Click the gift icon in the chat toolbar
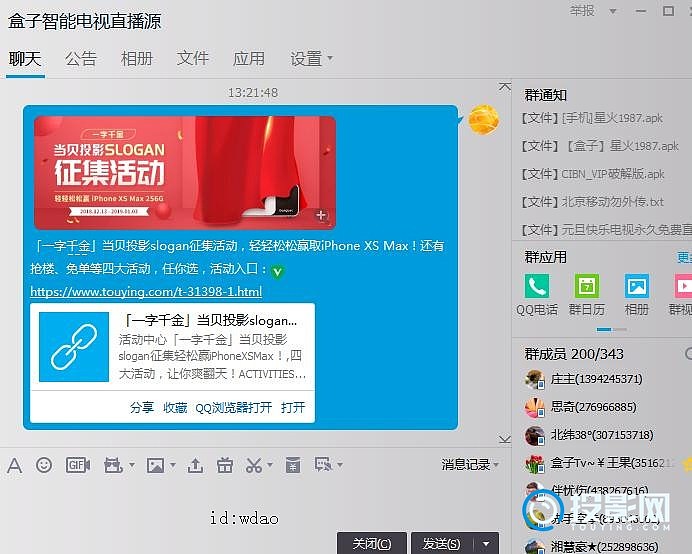 (225, 465)
